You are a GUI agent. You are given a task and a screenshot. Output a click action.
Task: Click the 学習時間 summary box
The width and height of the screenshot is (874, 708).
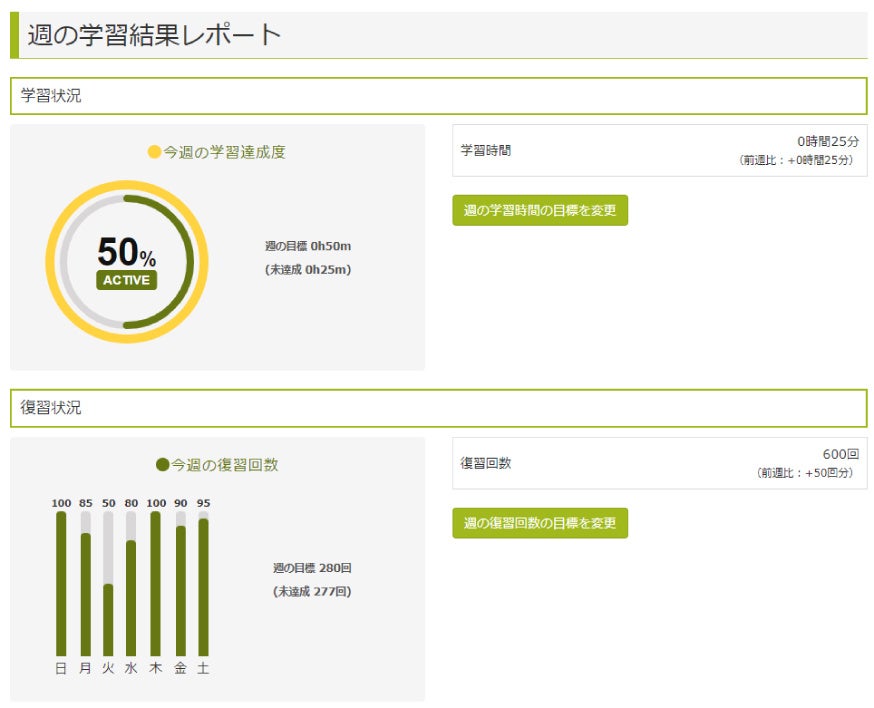pos(660,151)
